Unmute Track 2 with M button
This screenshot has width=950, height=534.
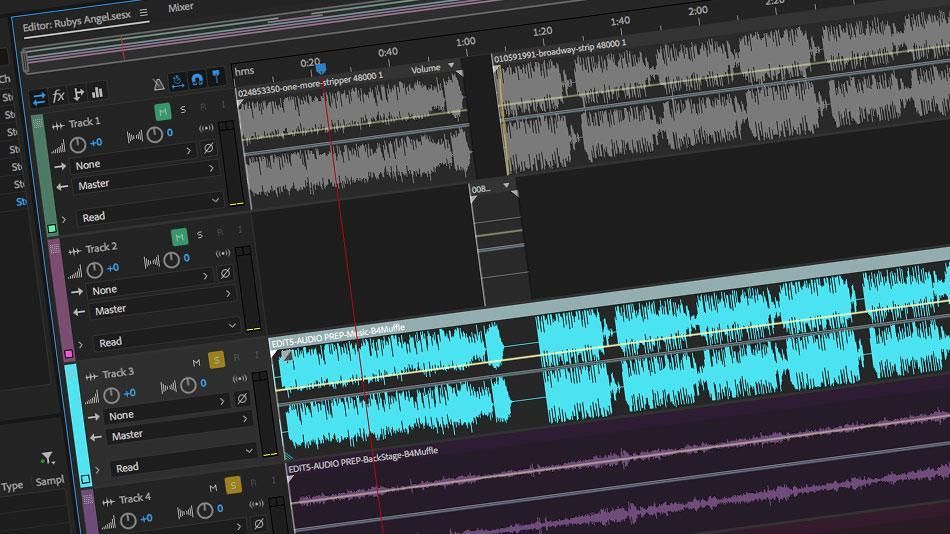click(179, 237)
